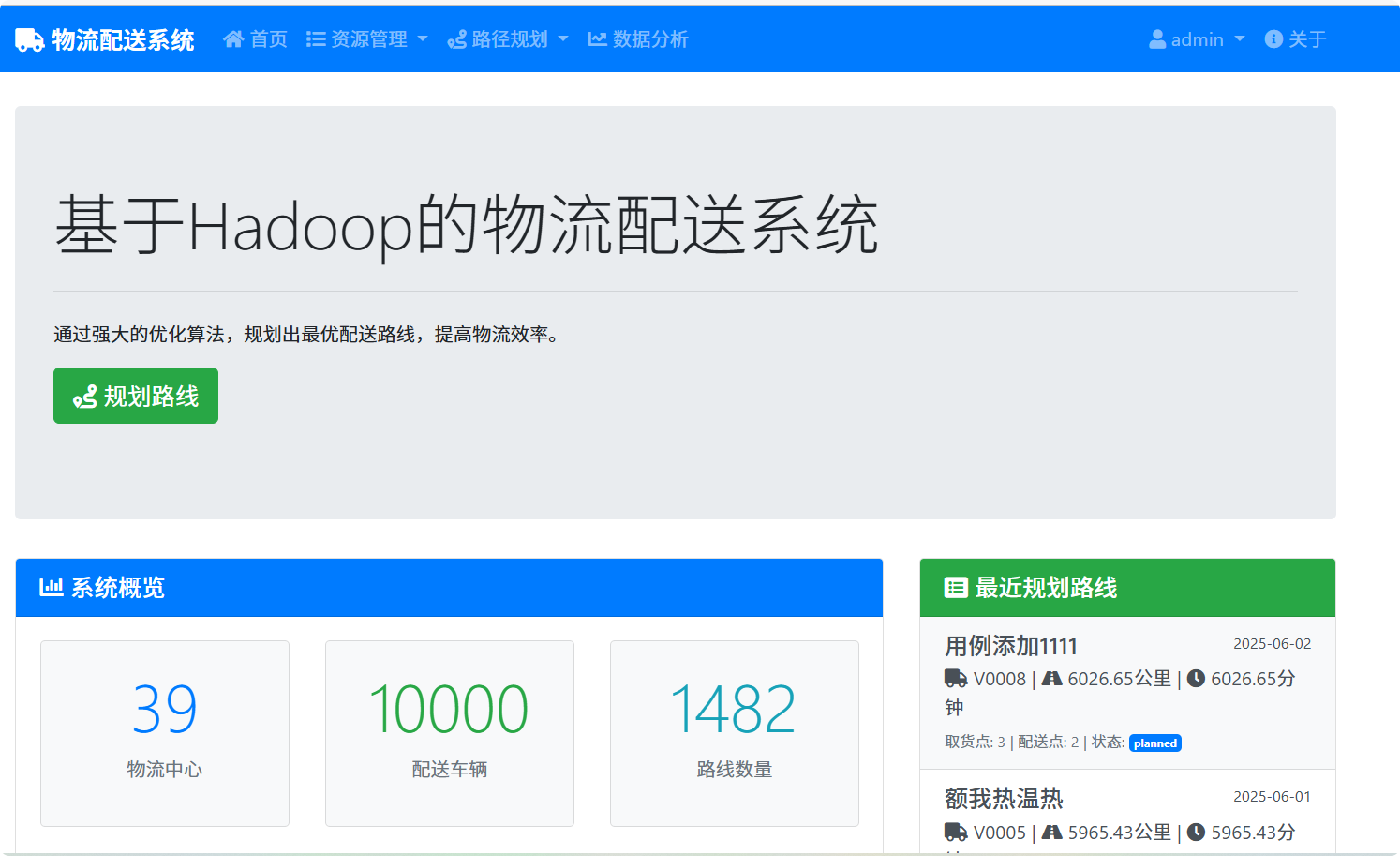
Task: Click the info icon beside 关于
Action: click(x=1273, y=38)
